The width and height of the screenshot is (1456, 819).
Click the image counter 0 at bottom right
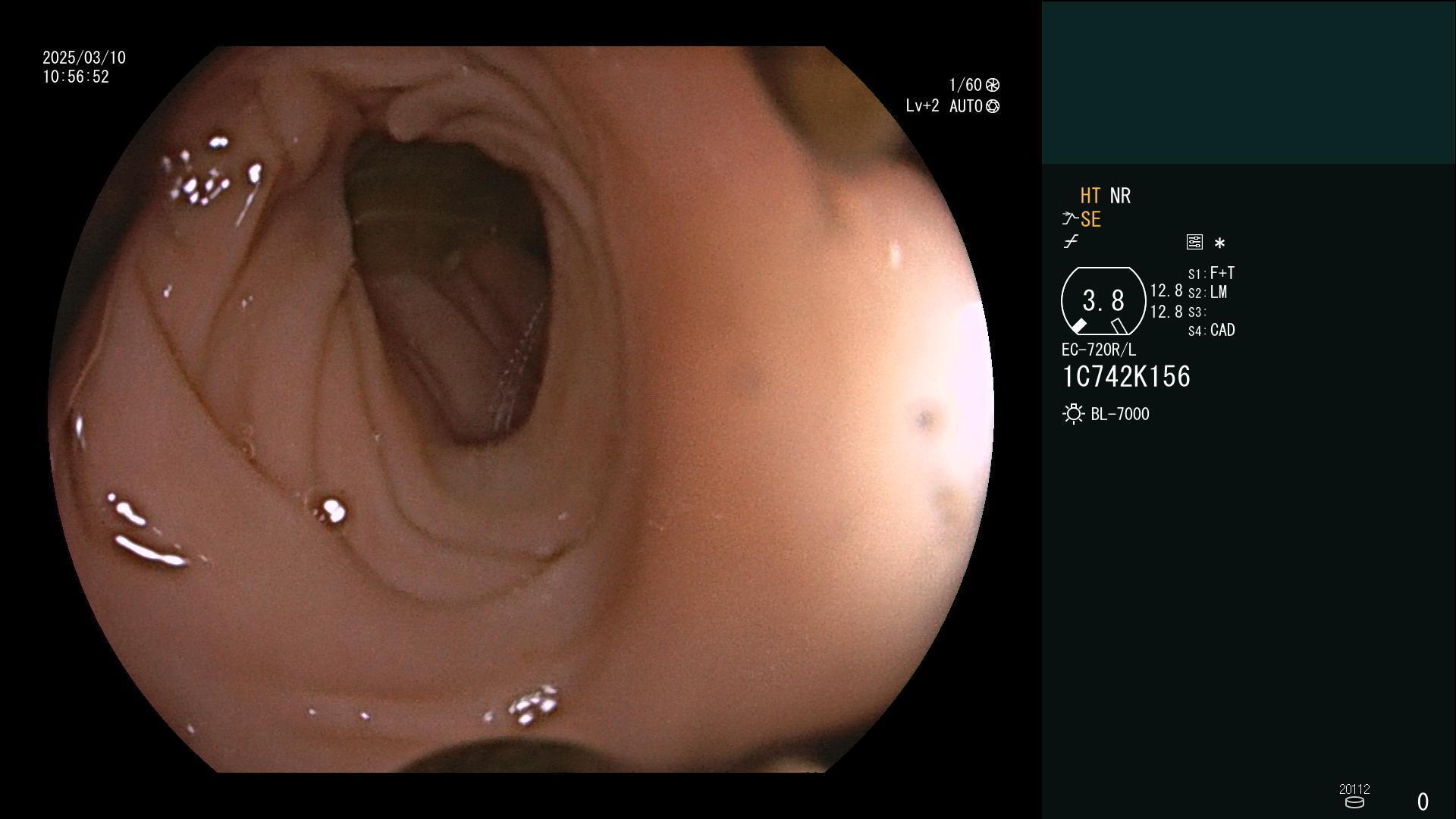click(x=1423, y=802)
